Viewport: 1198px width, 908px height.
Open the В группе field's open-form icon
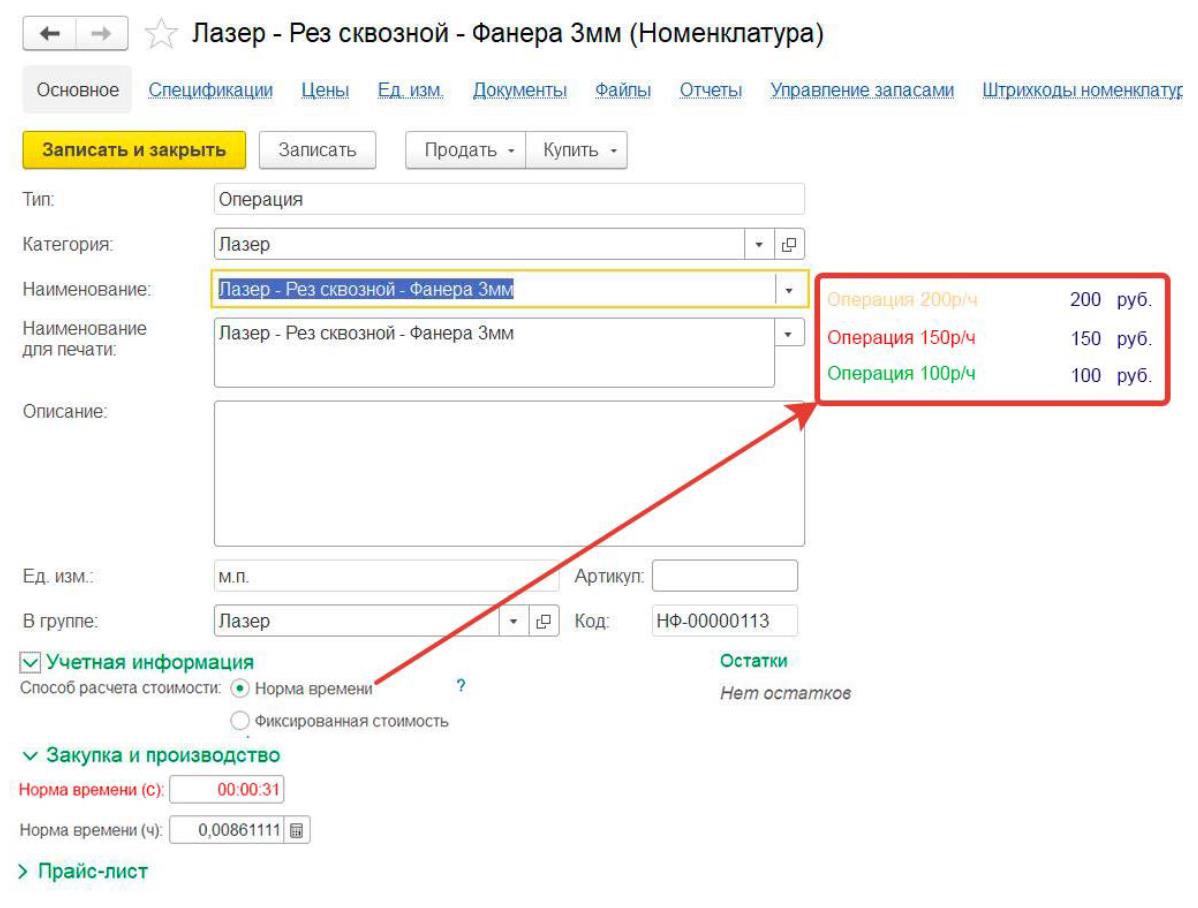click(543, 621)
